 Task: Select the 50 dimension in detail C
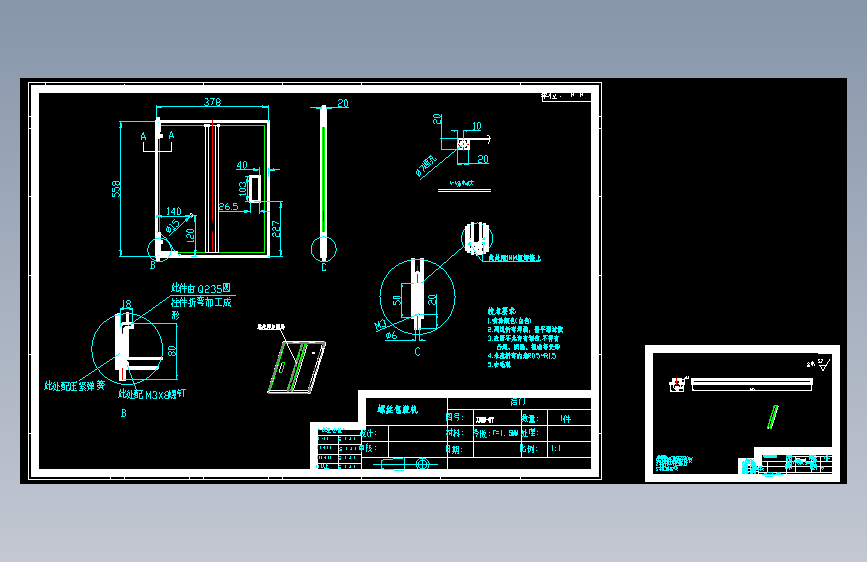397,300
